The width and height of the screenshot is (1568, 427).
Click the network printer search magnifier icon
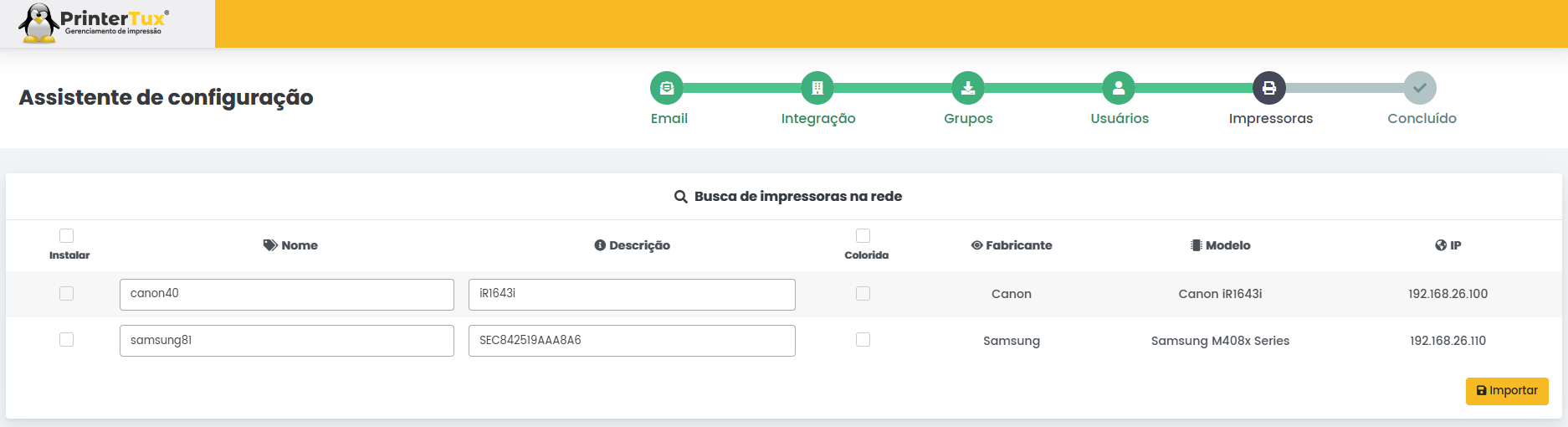coord(681,197)
